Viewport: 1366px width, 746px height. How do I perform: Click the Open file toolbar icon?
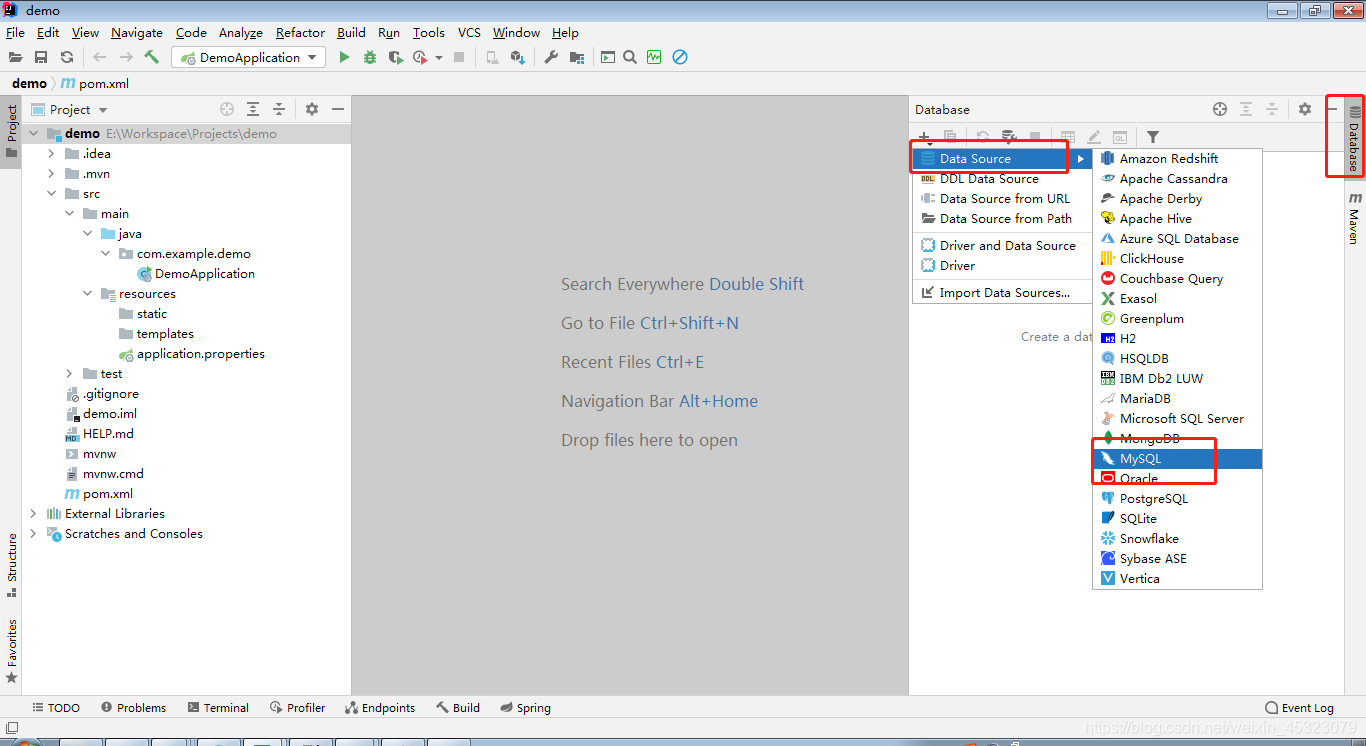click(x=15, y=57)
